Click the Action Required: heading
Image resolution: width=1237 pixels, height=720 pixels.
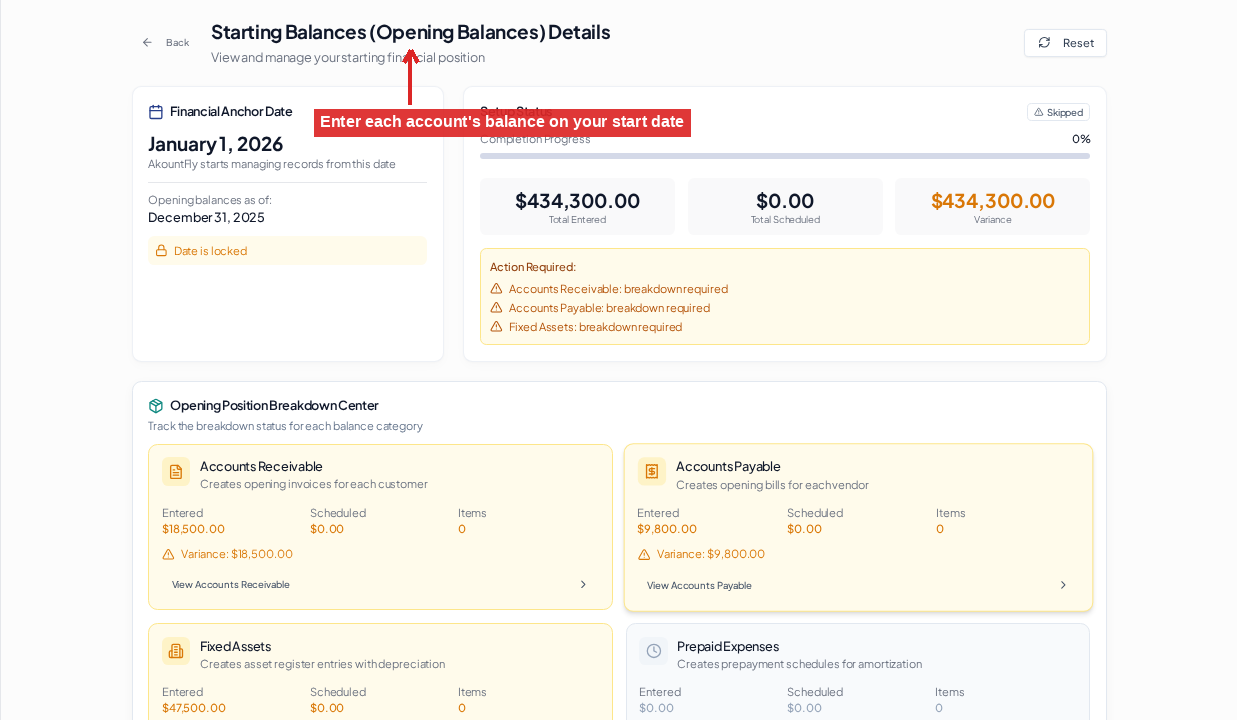tap(533, 267)
